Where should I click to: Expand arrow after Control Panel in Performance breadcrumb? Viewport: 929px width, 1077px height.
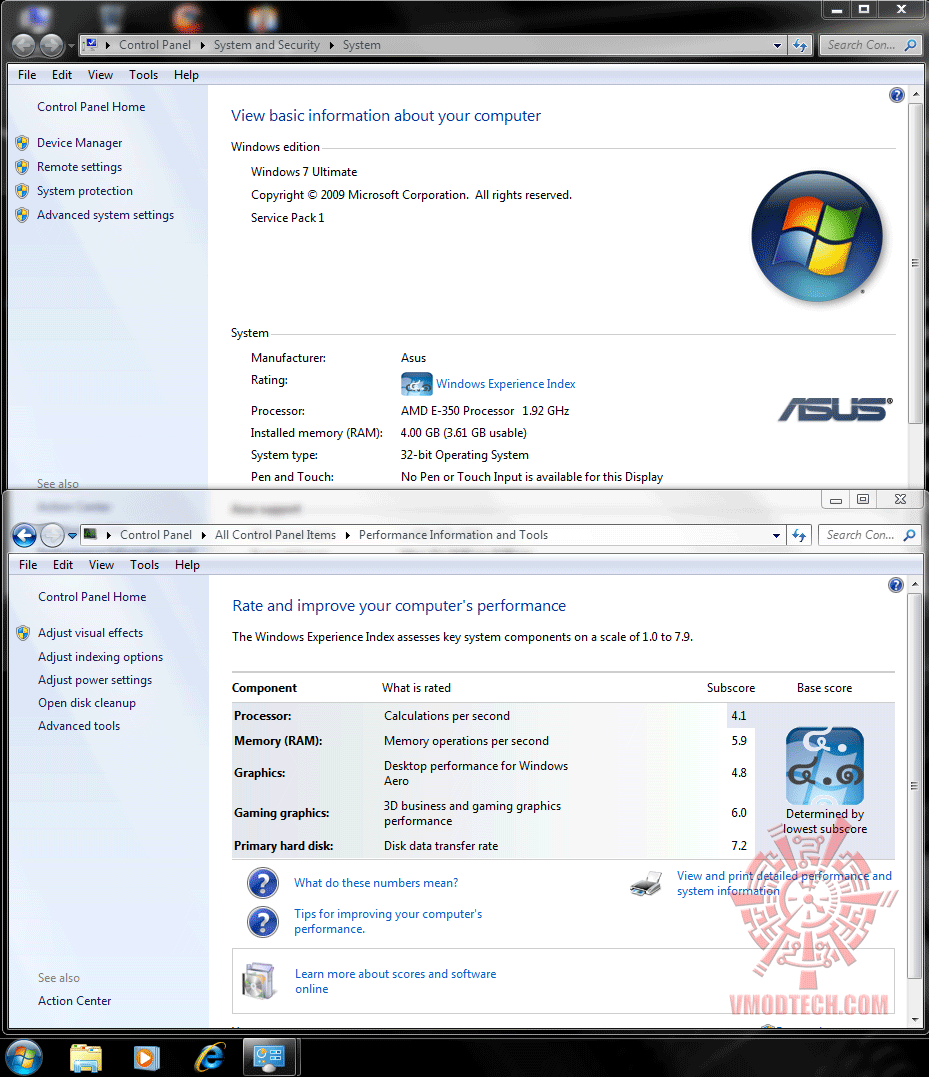(x=203, y=535)
